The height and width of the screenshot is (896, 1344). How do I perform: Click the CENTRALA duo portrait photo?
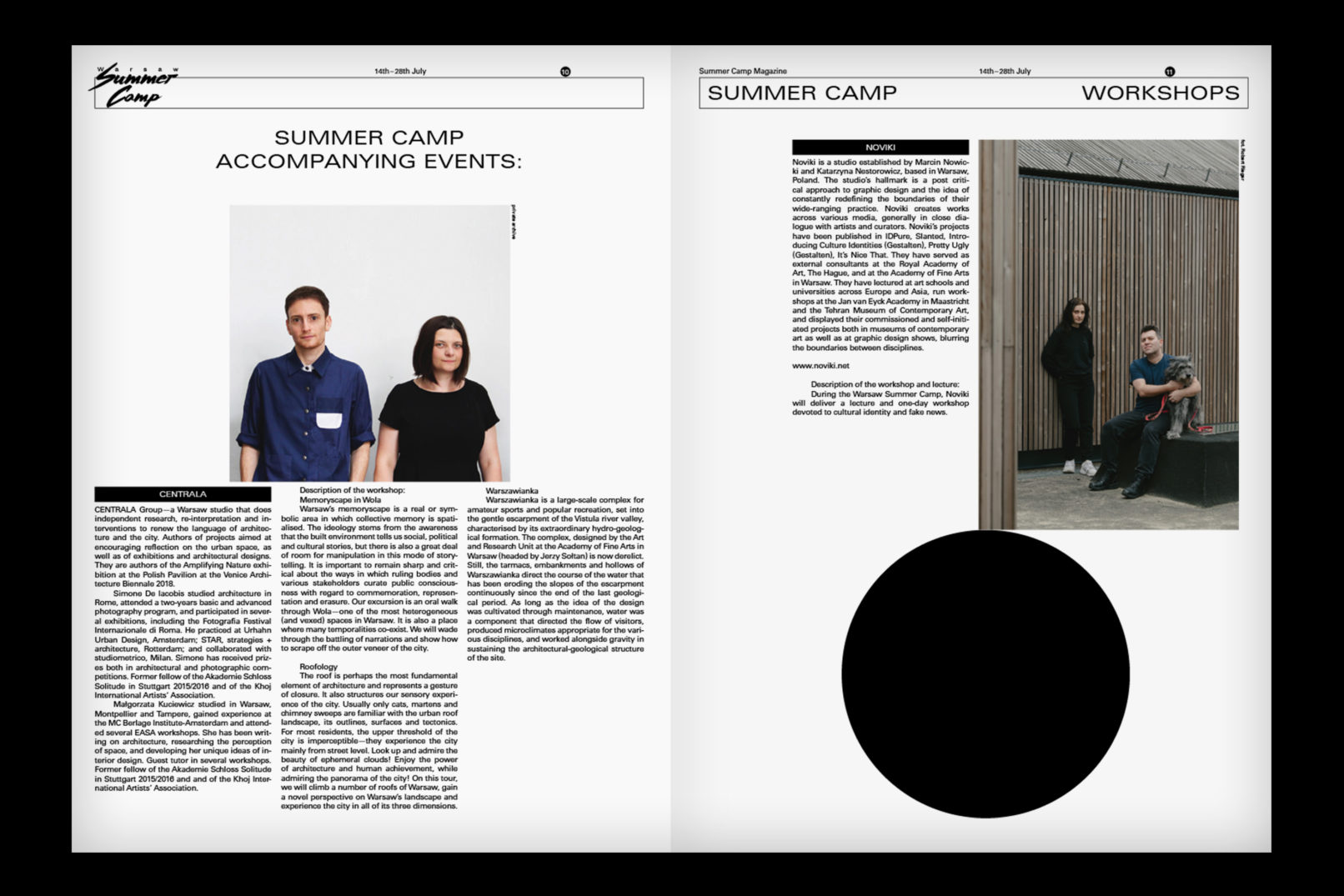[369, 343]
